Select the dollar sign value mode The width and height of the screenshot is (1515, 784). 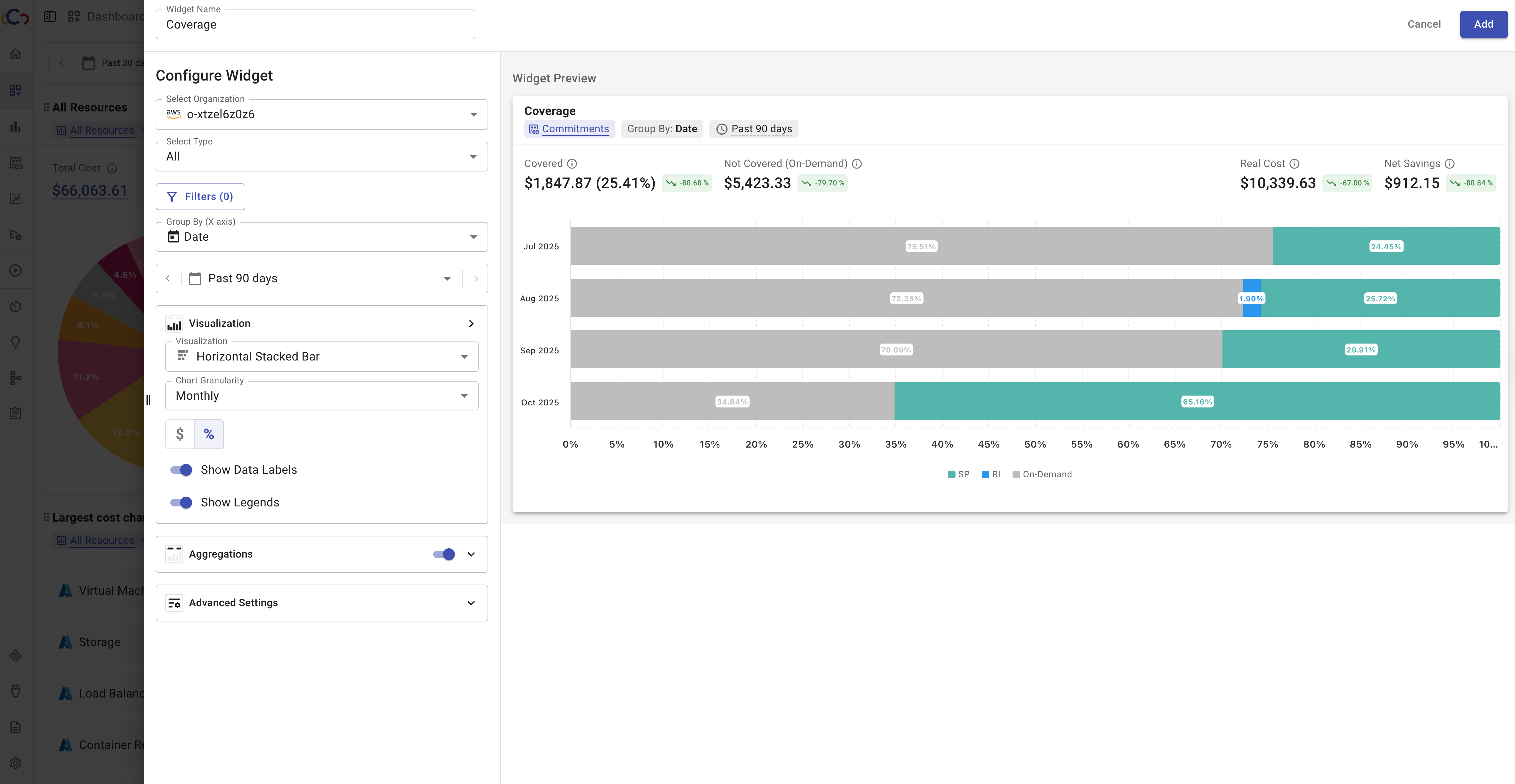tap(180, 434)
